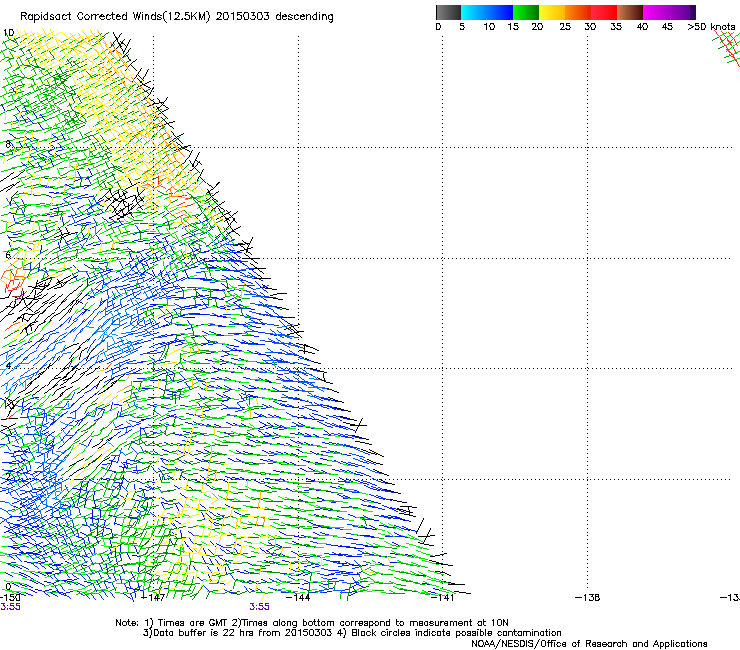This screenshot has width=740, height=650.
Task: Select the '25' label under the color scale
Action: pos(565,27)
